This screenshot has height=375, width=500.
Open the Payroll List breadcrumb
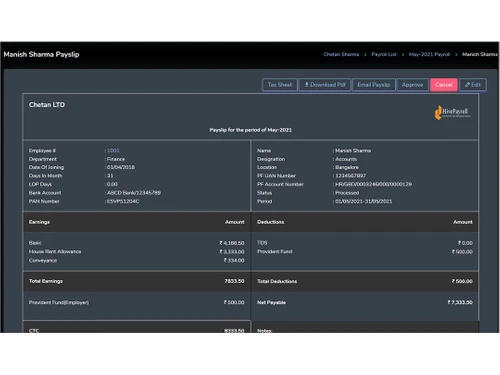(384, 54)
